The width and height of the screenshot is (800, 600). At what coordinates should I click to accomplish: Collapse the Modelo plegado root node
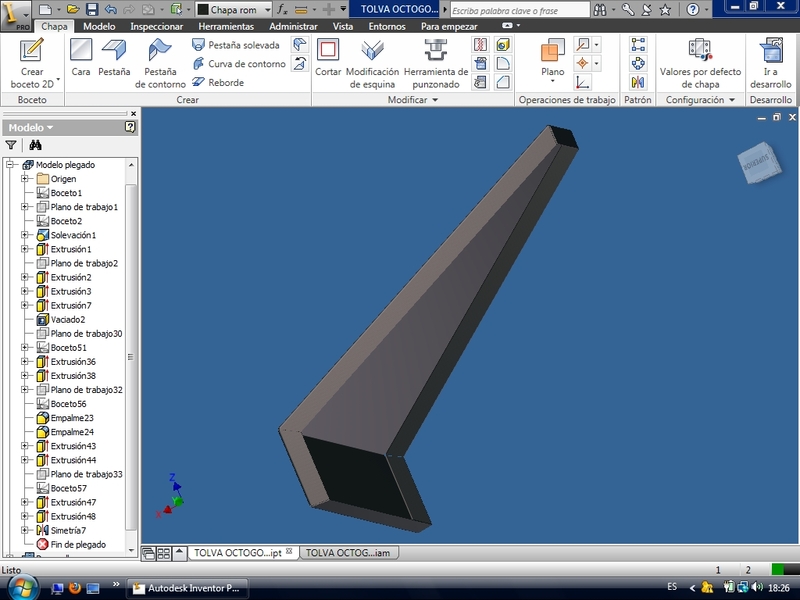click(10, 165)
